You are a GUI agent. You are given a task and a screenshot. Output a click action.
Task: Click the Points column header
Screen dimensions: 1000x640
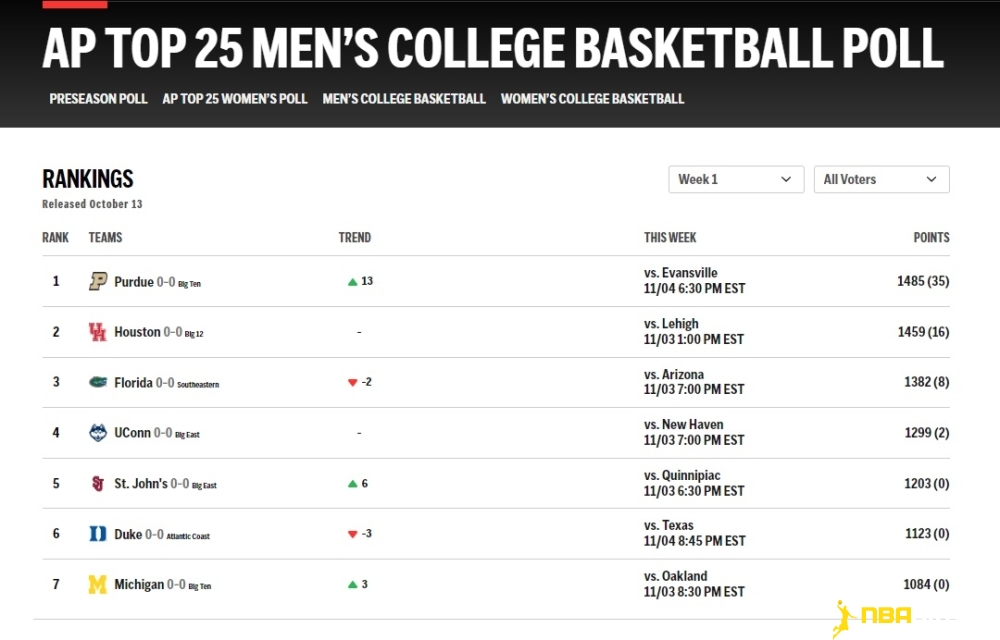[931, 238]
